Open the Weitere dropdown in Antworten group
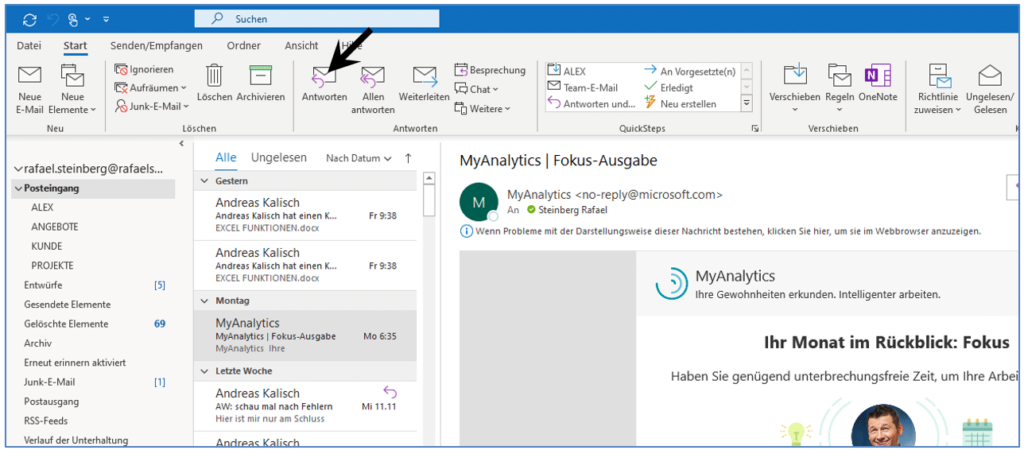Image resolution: width=1024 pixels, height=450 pixels. (483, 108)
